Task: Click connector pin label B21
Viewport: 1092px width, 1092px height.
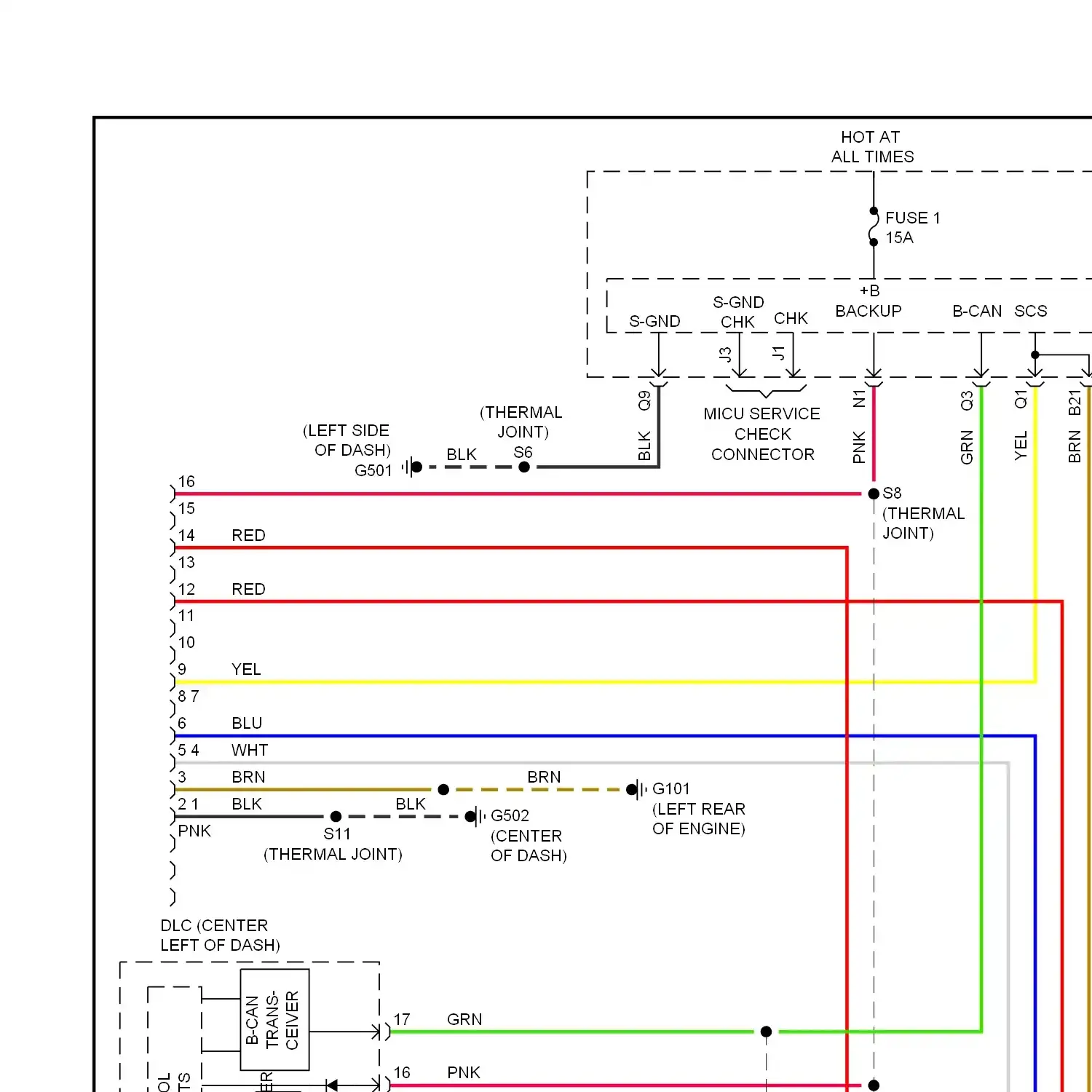Action: click(x=1075, y=403)
